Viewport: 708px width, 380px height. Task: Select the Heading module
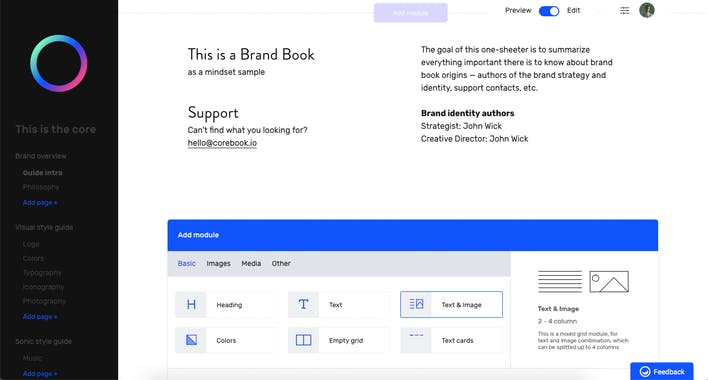(226, 305)
